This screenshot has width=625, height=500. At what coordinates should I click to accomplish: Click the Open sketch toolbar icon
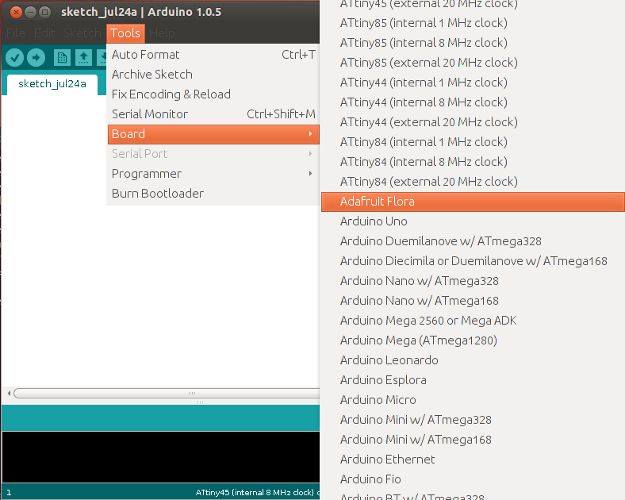click(83, 58)
